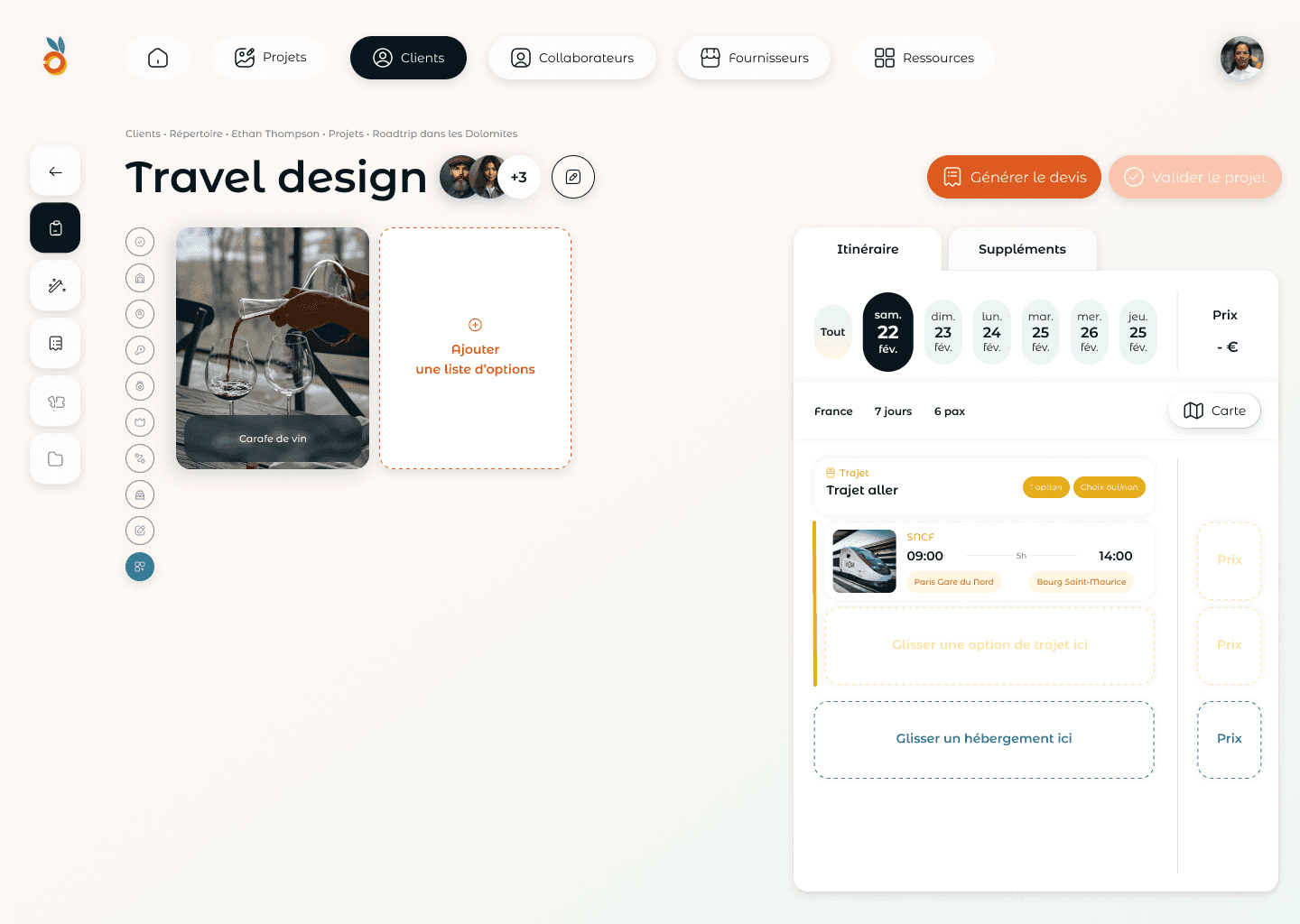
Task: Click the plus icon in add options card
Action: [x=475, y=325]
